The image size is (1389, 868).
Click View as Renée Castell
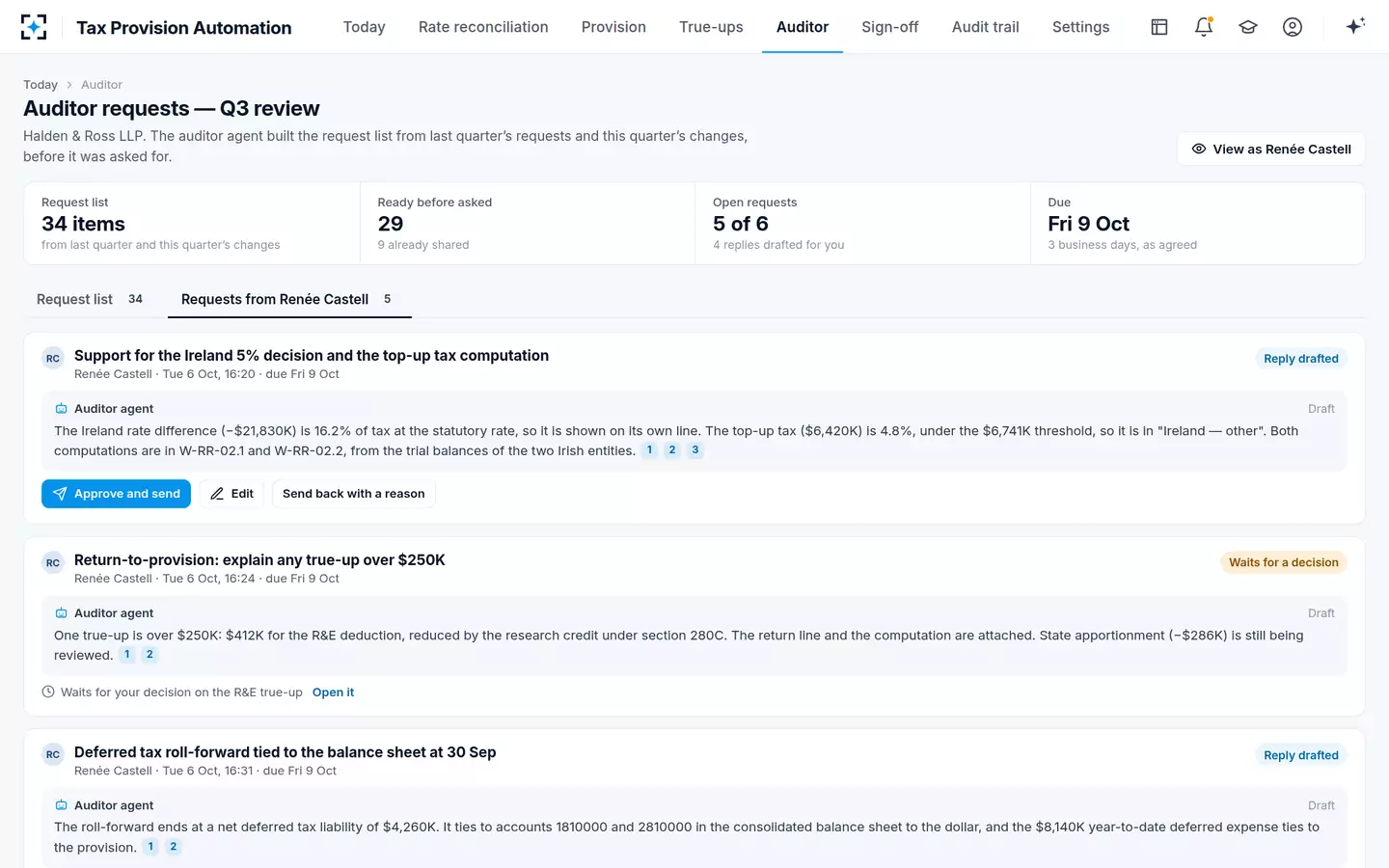(1271, 149)
